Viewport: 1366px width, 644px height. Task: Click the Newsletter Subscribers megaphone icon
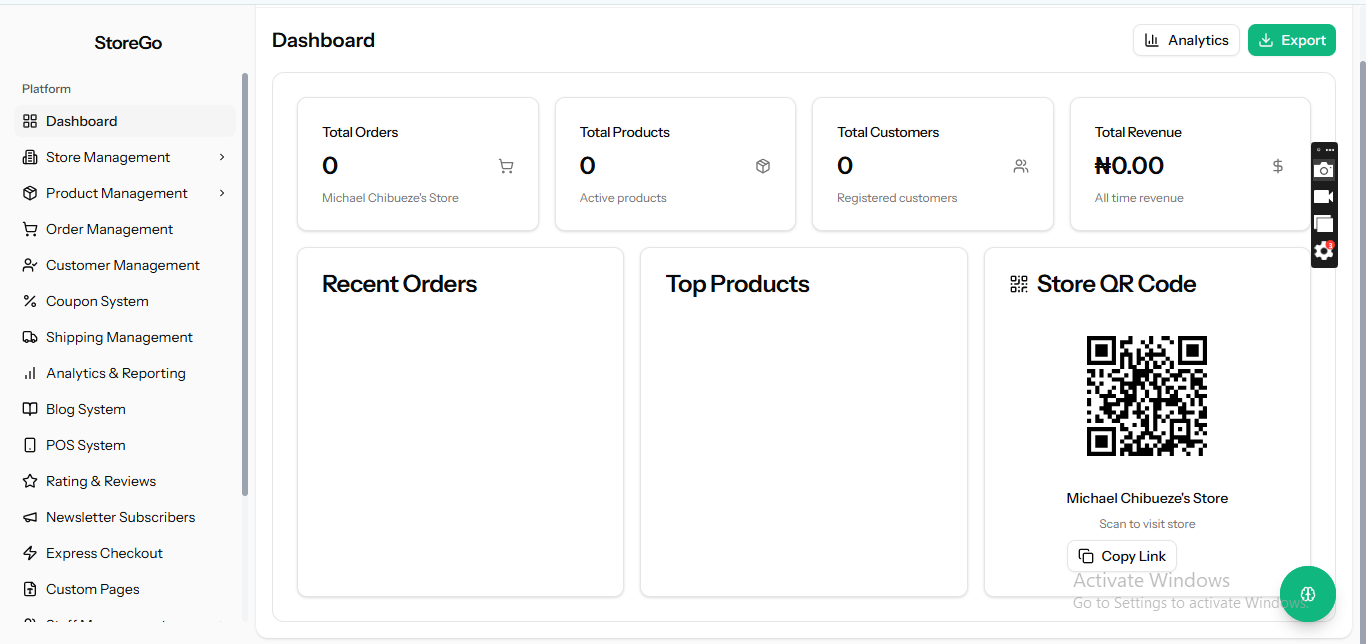[30, 517]
